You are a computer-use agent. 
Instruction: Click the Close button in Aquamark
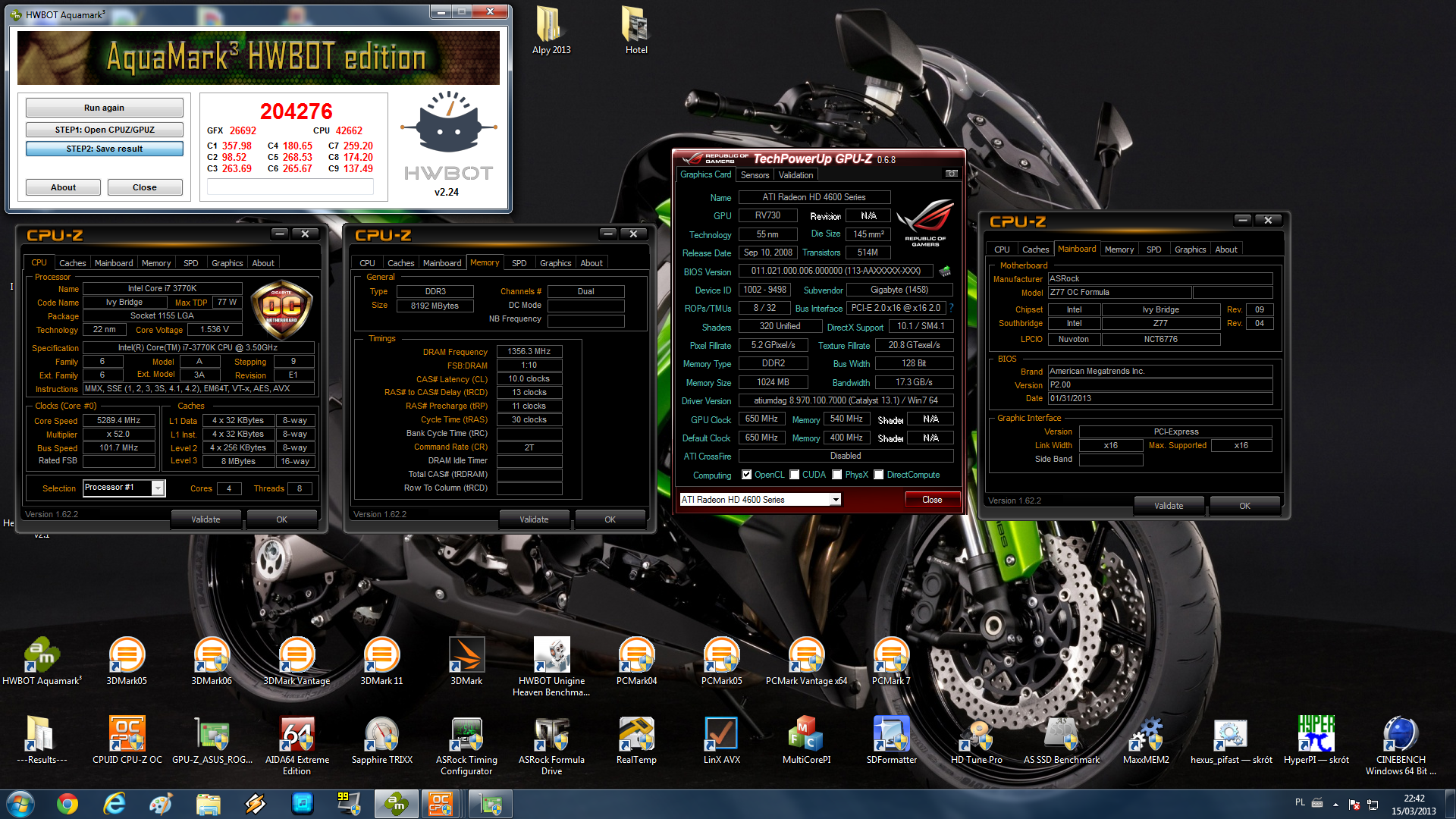(x=144, y=187)
